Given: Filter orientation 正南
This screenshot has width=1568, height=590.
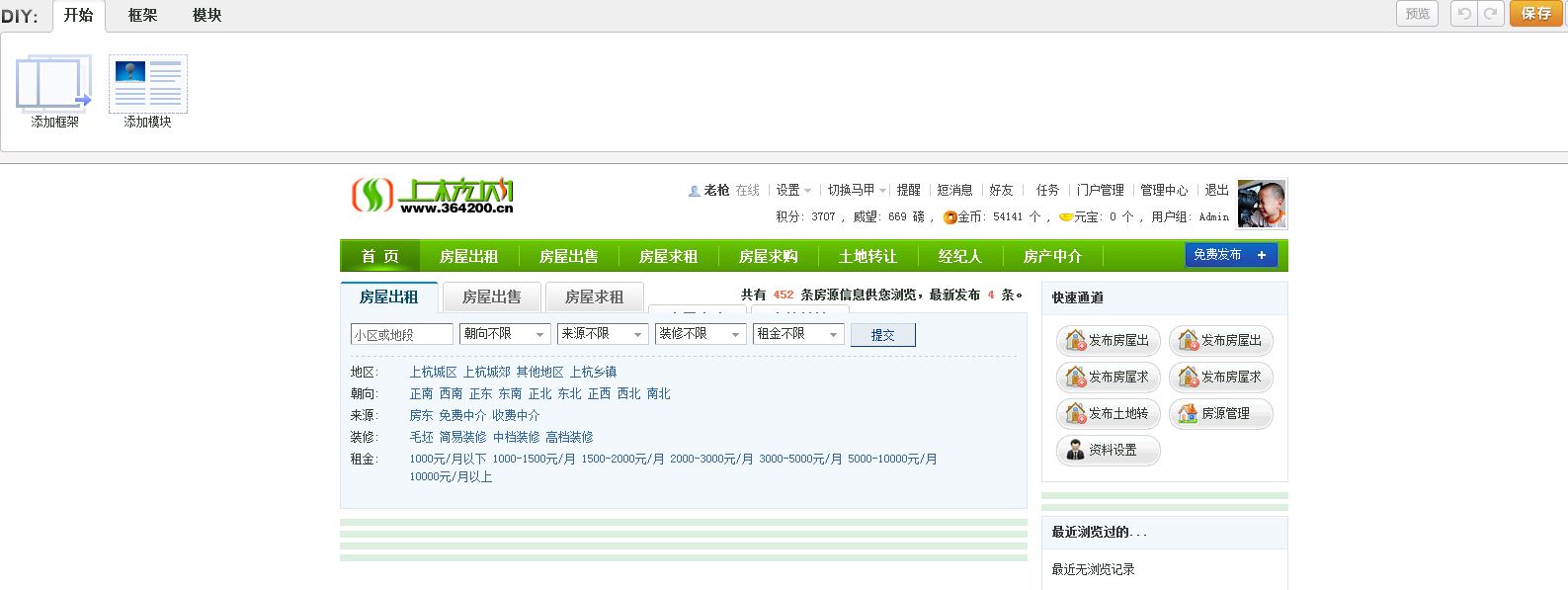Looking at the screenshot, I should 422,394.
